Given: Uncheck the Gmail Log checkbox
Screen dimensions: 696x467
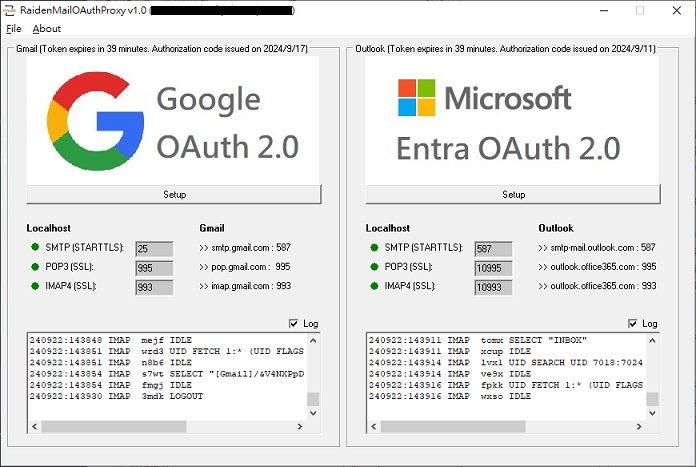Looking at the screenshot, I should 293,324.
